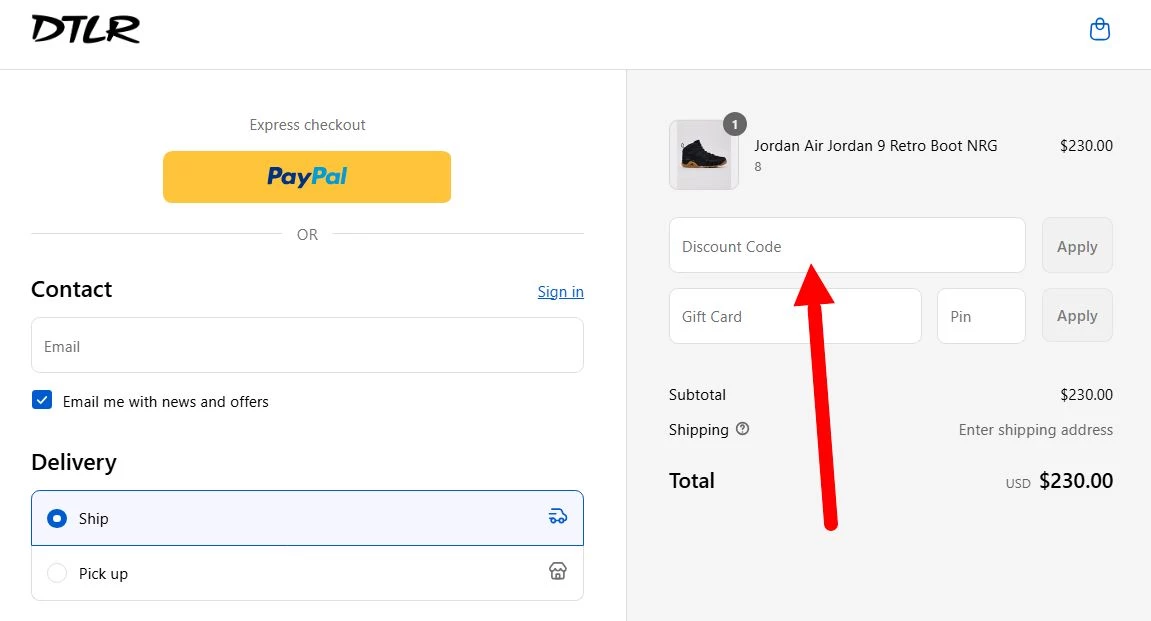This screenshot has height=621, width=1151.
Task: Pay with the PayPal express button
Action: click(x=307, y=177)
